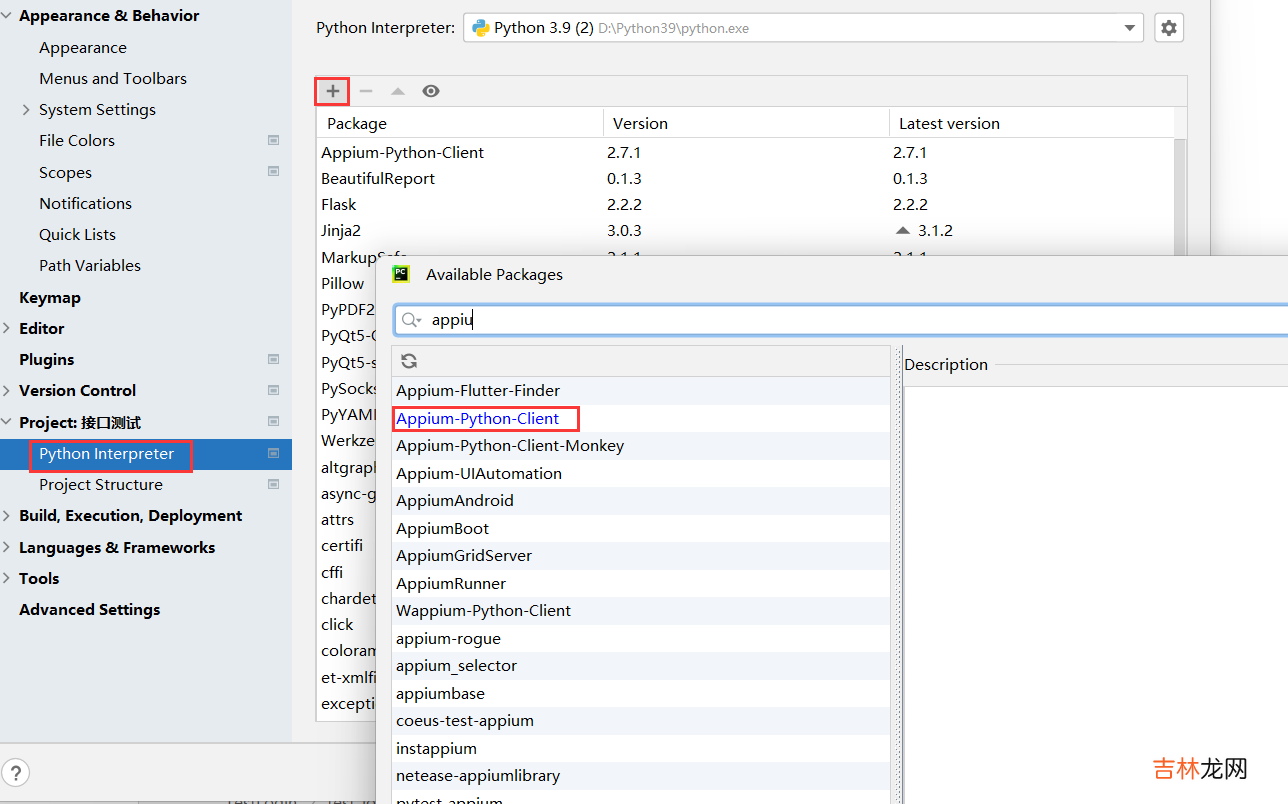Open the Python Interpreter dropdown

(x=1130, y=28)
